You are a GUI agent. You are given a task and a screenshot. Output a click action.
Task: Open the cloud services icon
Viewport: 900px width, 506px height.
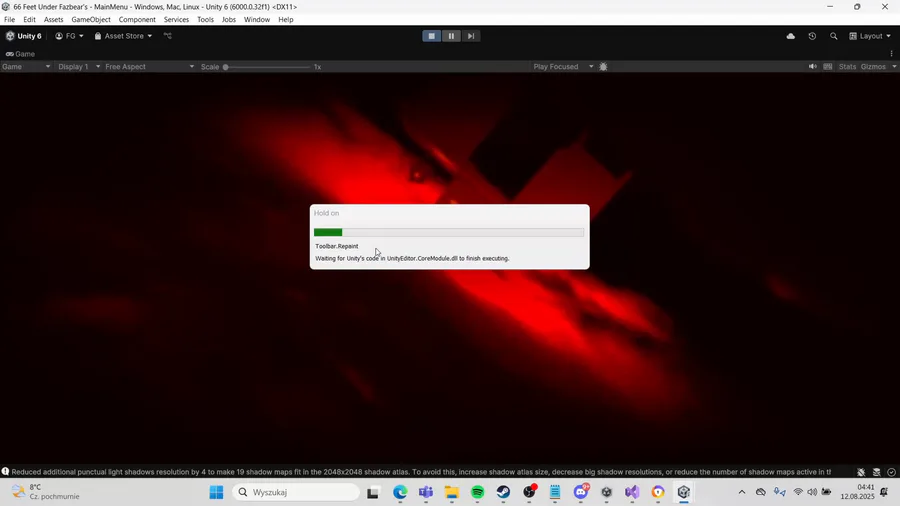click(x=790, y=36)
